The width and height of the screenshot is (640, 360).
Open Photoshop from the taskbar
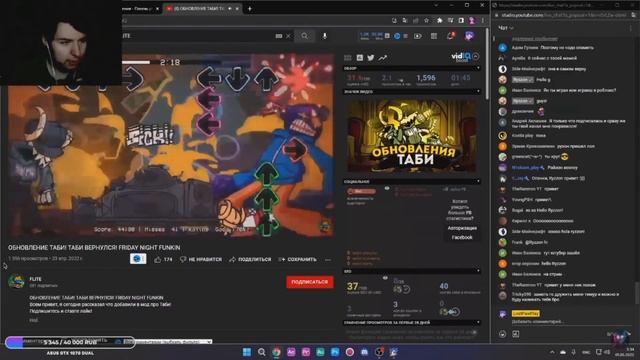pyautogui.click(x=335, y=352)
